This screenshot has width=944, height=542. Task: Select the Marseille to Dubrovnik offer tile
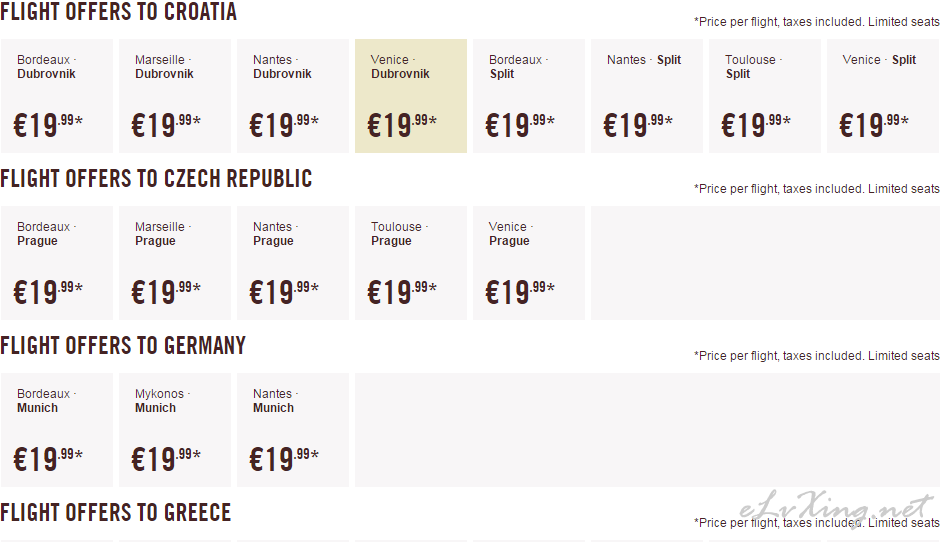[175, 96]
